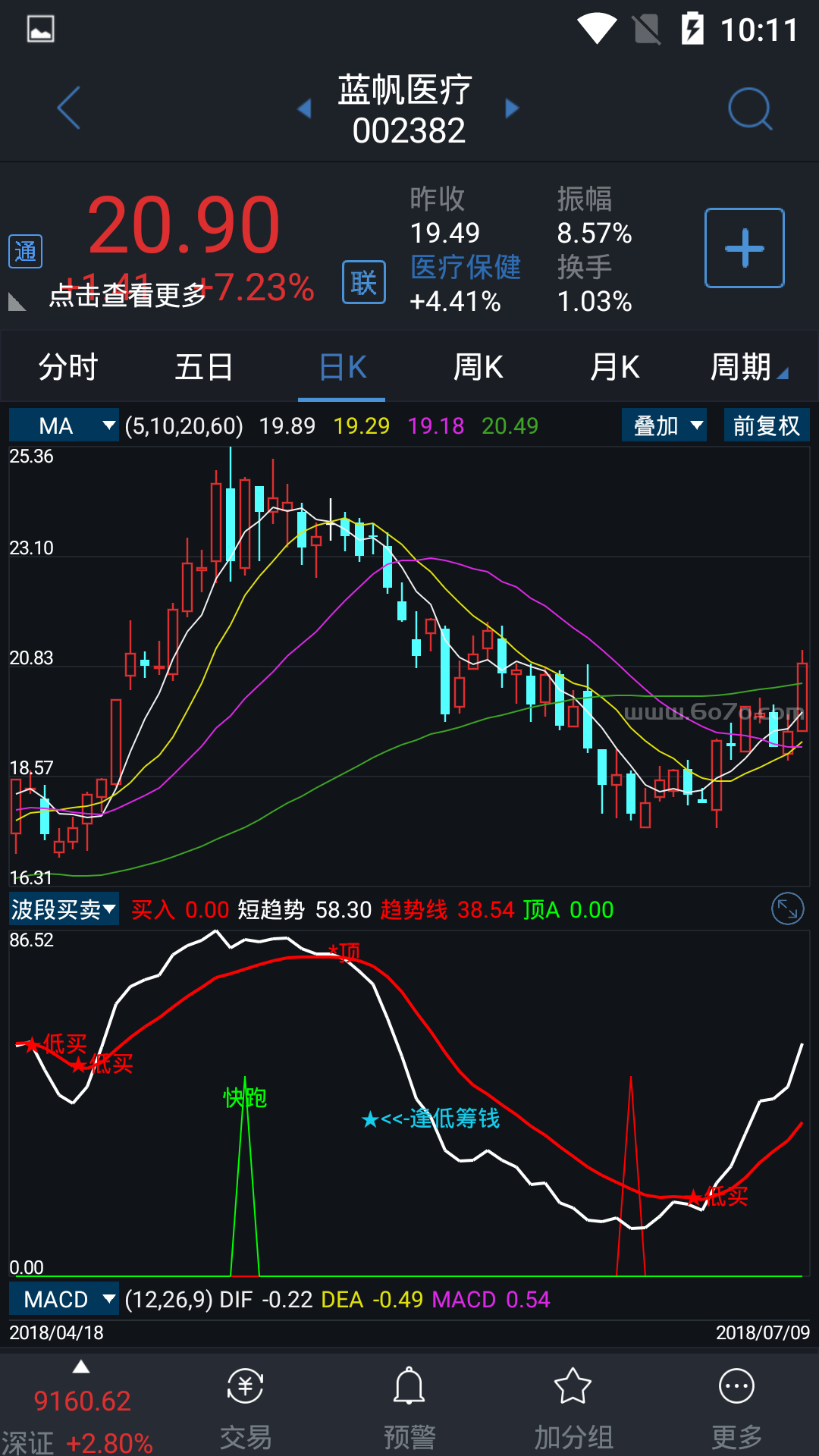Viewport: 819px width, 1456px height.
Task: Tap the battery charging icon
Action: [x=692, y=29]
